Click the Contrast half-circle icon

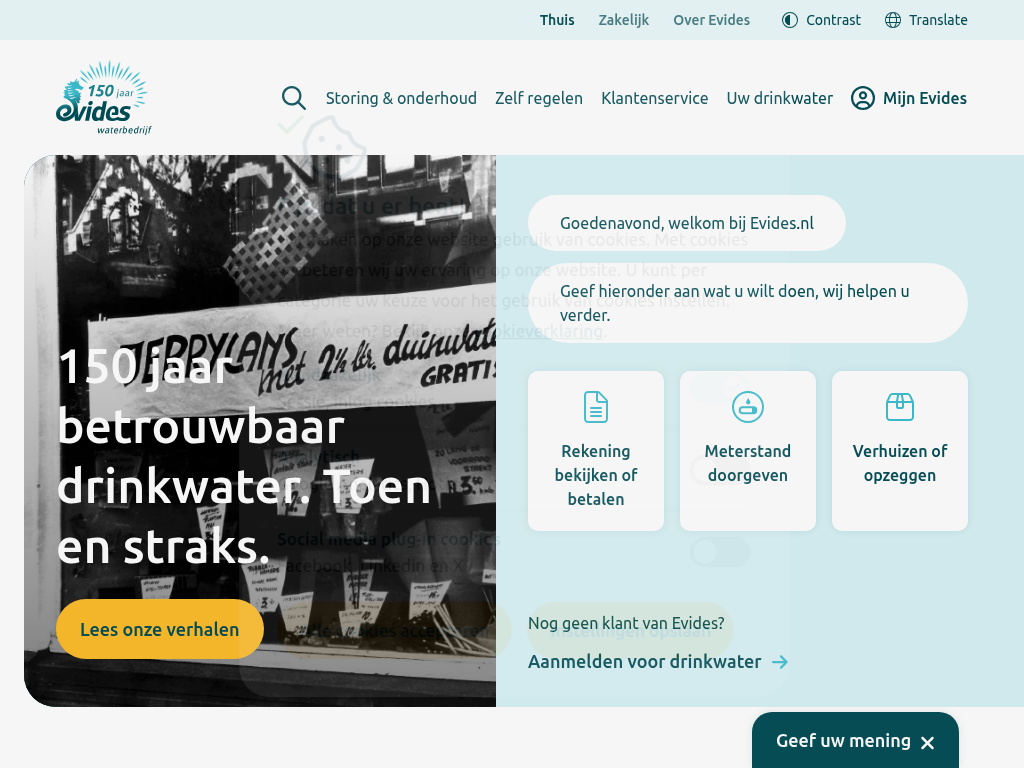pyautogui.click(x=790, y=20)
